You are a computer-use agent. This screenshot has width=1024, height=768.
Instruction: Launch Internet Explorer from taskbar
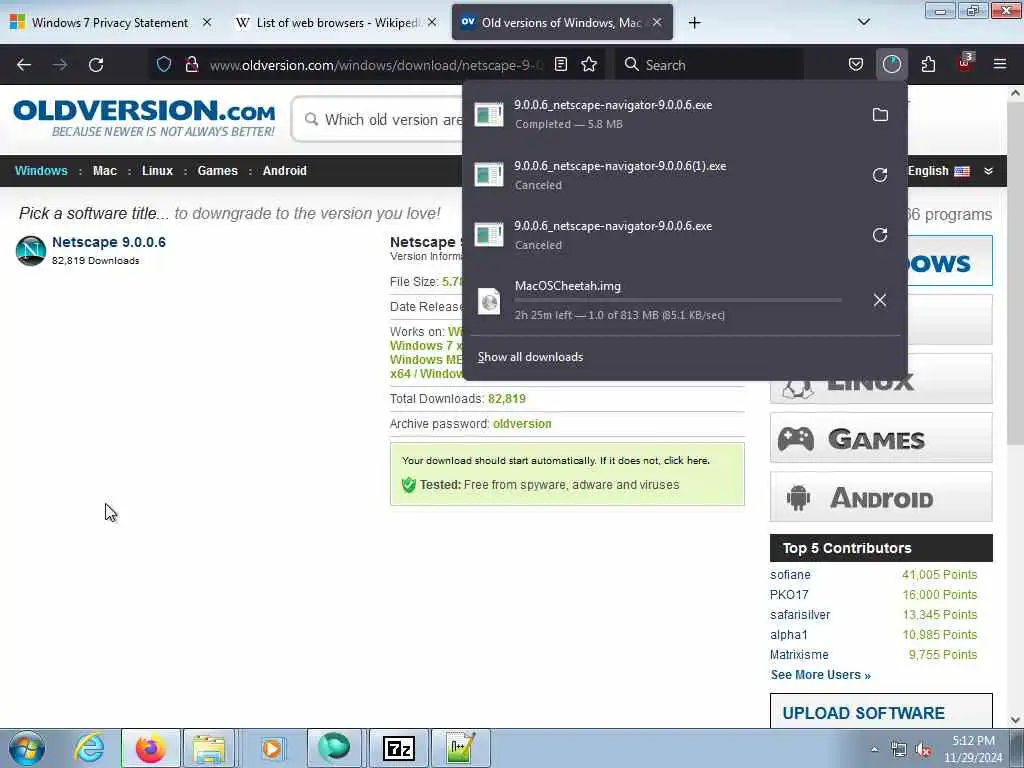(89, 748)
